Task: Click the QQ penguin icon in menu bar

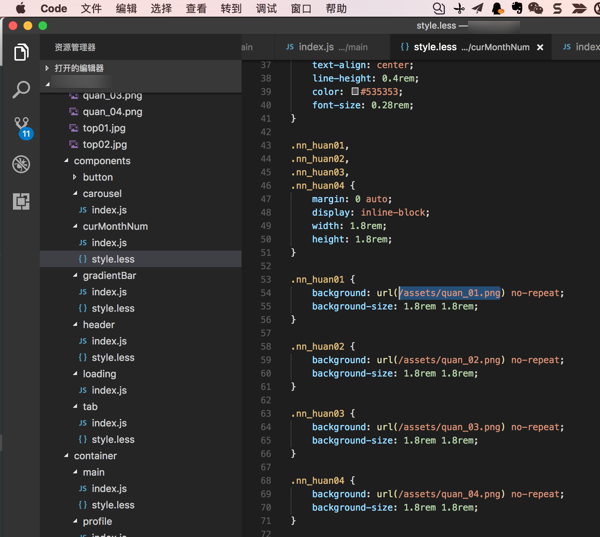Action: pyautogui.click(x=497, y=9)
